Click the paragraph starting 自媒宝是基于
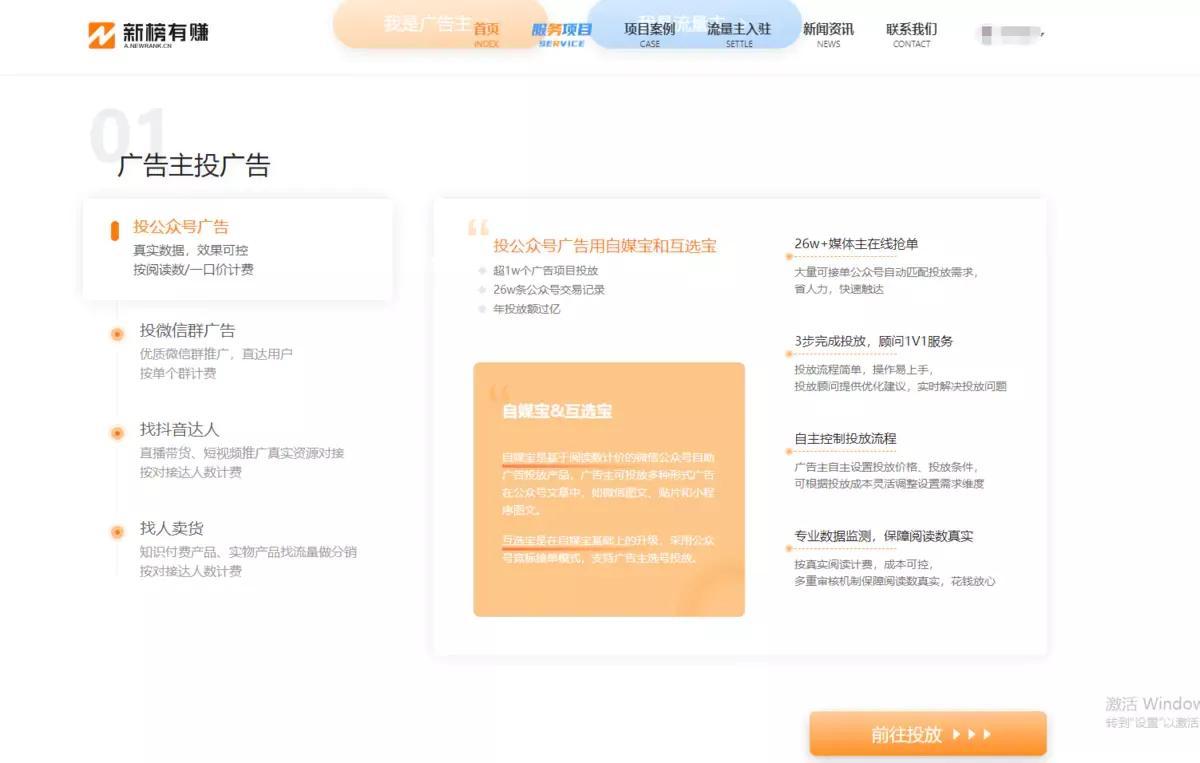Viewport: 1200px width, 763px height. [x=608, y=484]
